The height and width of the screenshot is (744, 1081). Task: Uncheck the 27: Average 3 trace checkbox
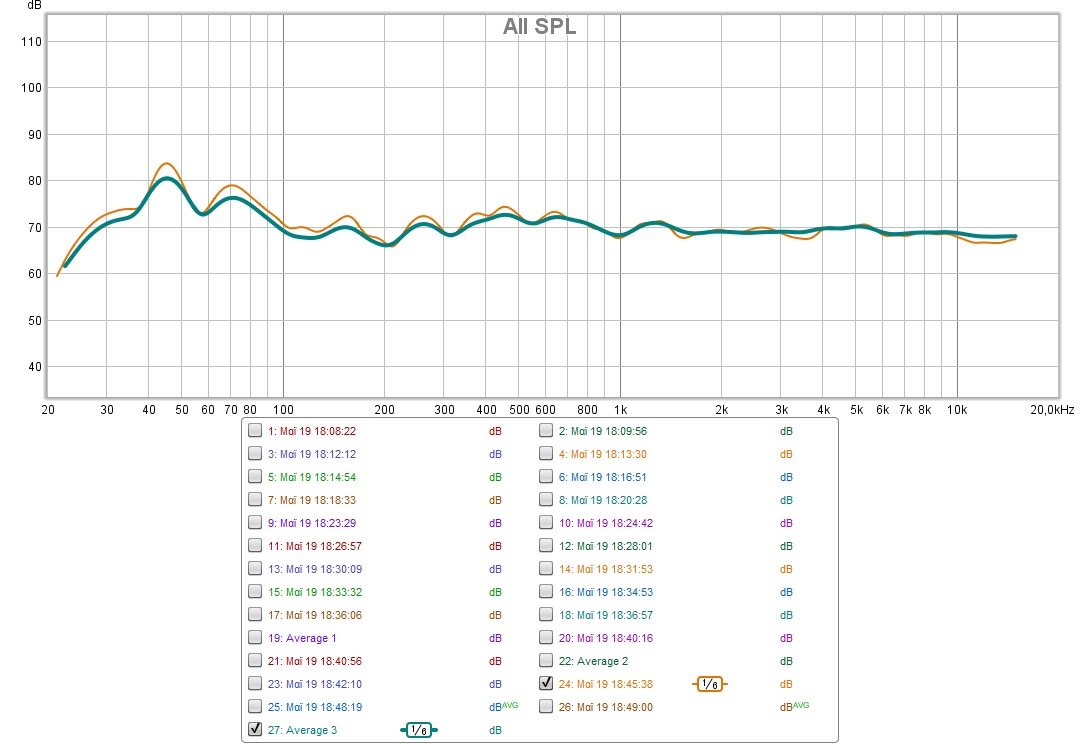pos(255,730)
